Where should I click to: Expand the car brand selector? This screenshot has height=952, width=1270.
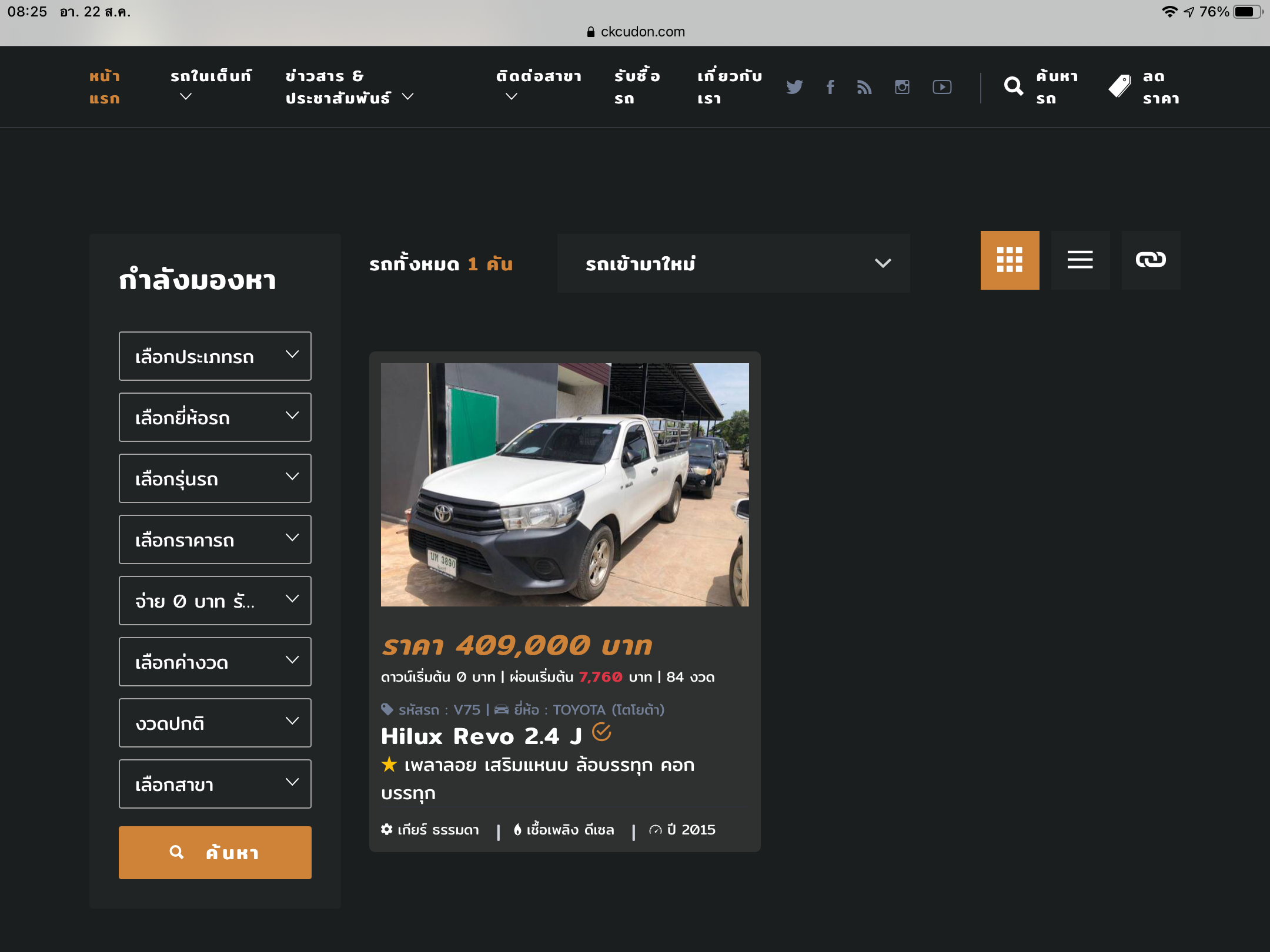pos(215,417)
